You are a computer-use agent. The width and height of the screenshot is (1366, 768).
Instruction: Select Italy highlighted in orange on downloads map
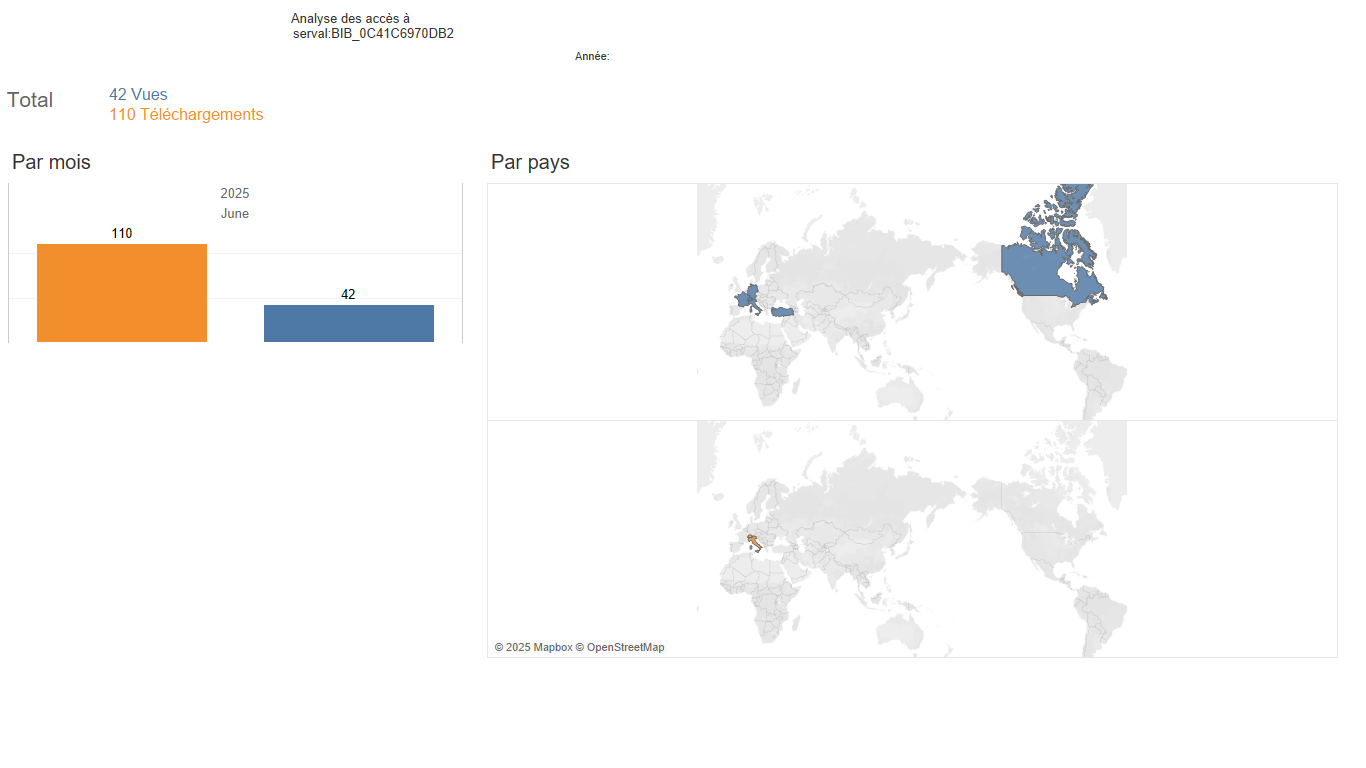coord(755,543)
